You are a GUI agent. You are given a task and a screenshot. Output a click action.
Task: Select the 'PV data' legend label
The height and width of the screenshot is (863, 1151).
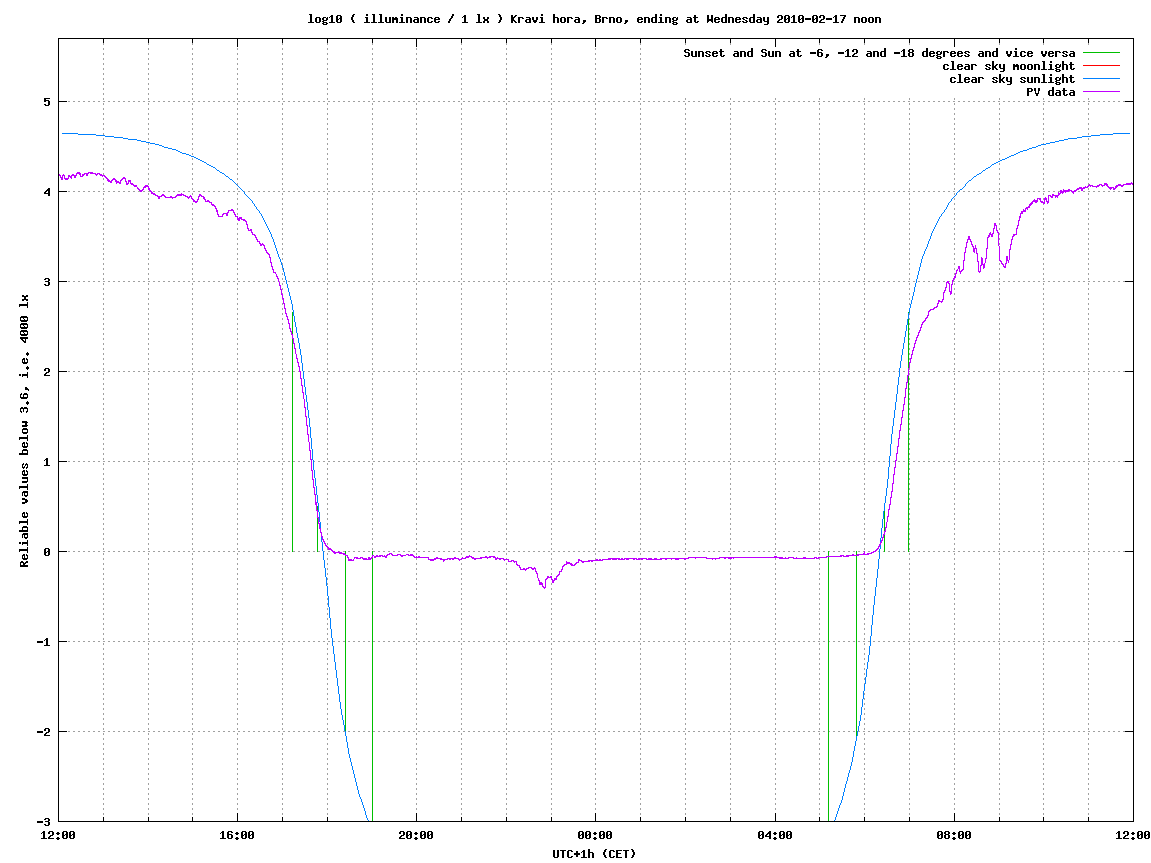1050,92
